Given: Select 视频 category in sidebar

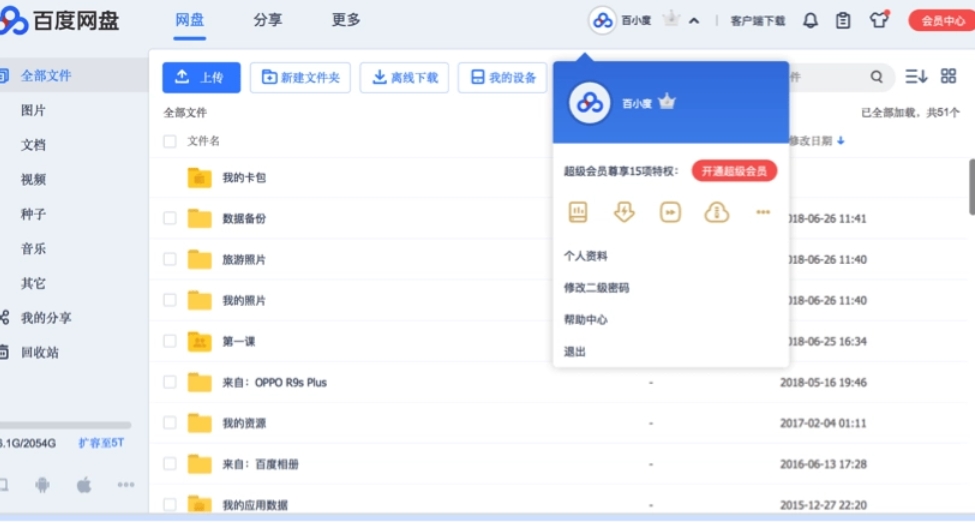Looking at the screenshot, I should (x=33, y=179).
